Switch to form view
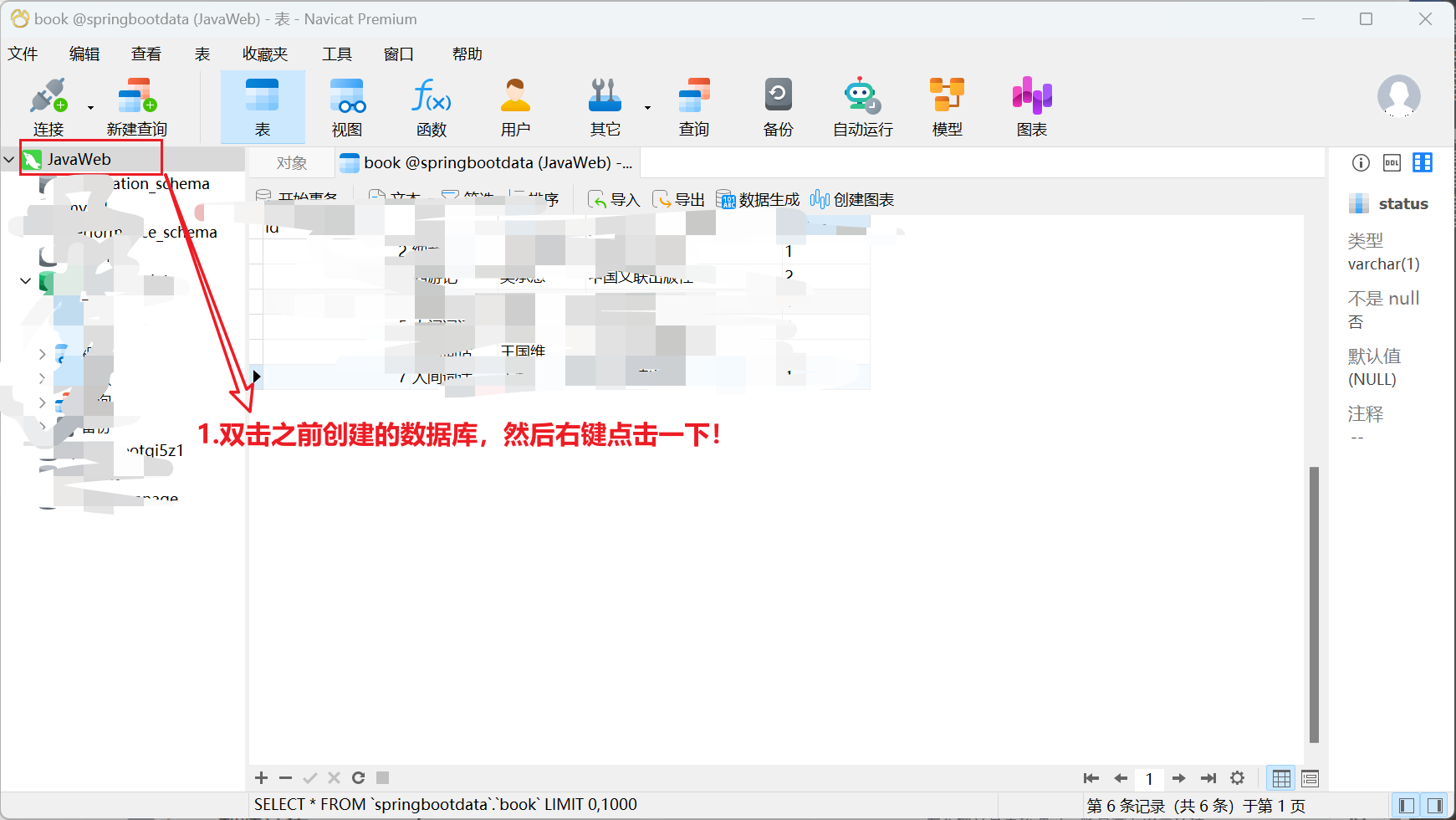The width and height of the screenshot is (1456, 820). [x=1310, y=779]
